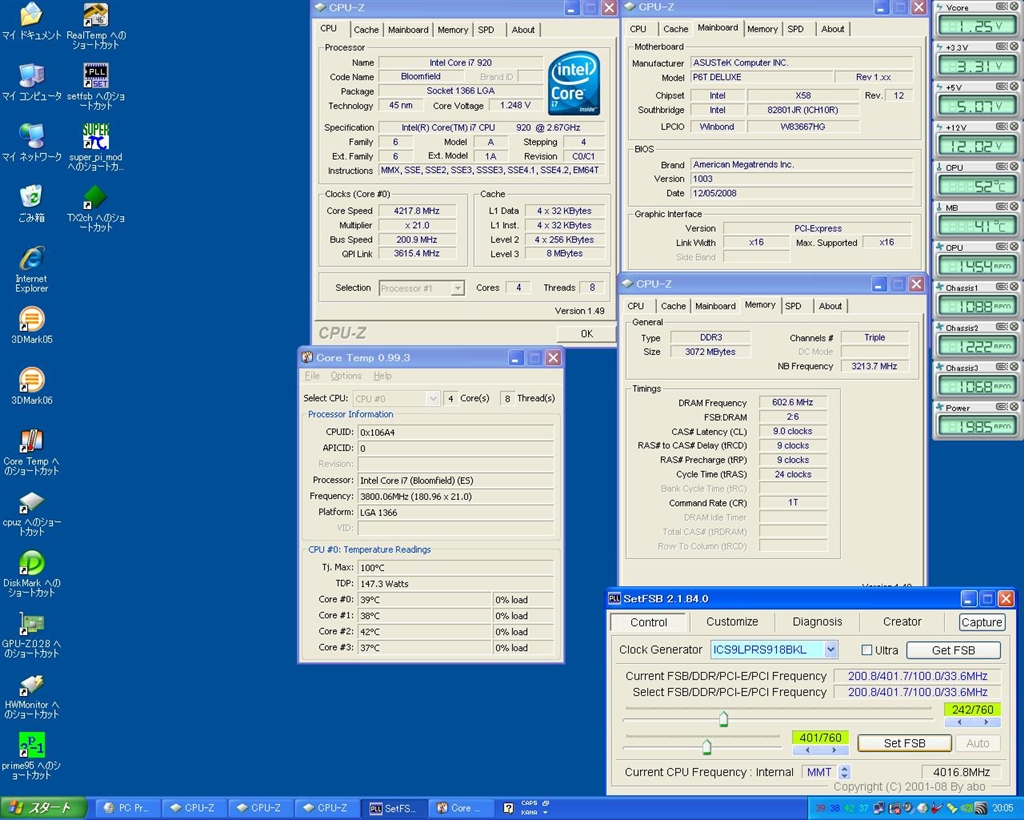Click the MMT stepper next to Internal
The width and height of the screenshot is (1024, 820).
[844, 772]
